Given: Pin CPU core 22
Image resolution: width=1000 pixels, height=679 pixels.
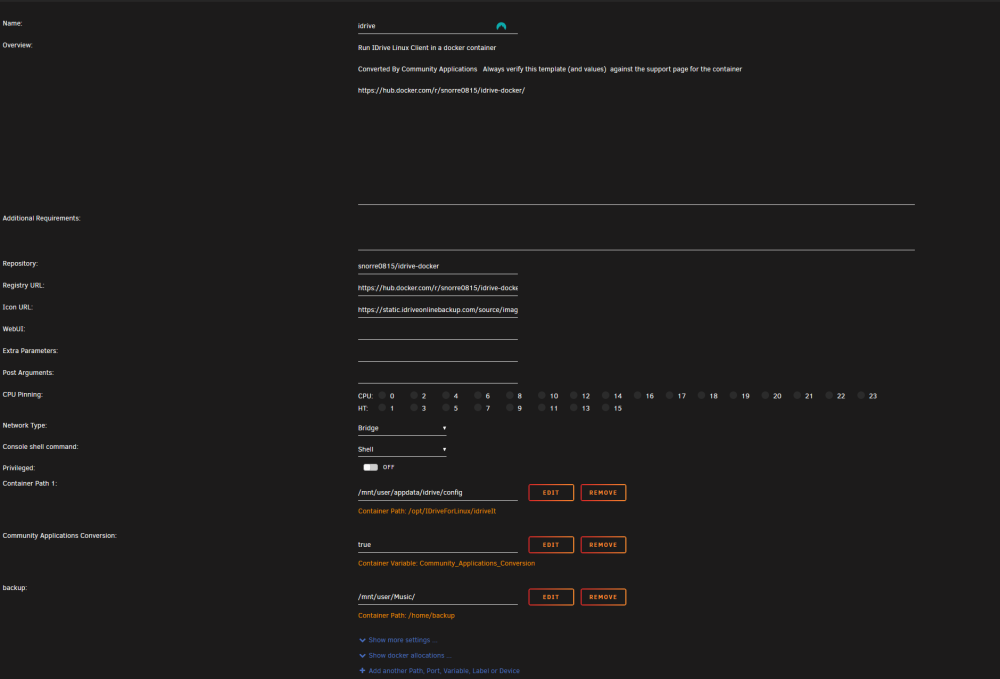Looking at the screenshot, I should [x=829, y=395].
